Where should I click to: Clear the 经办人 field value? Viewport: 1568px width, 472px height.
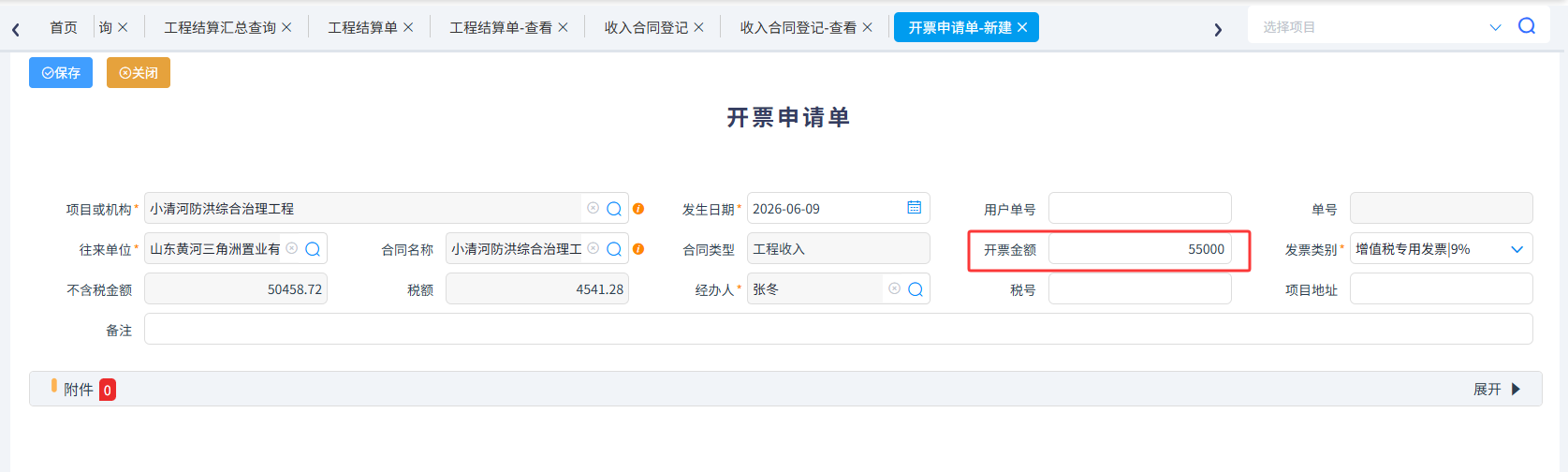click(894, 288)
